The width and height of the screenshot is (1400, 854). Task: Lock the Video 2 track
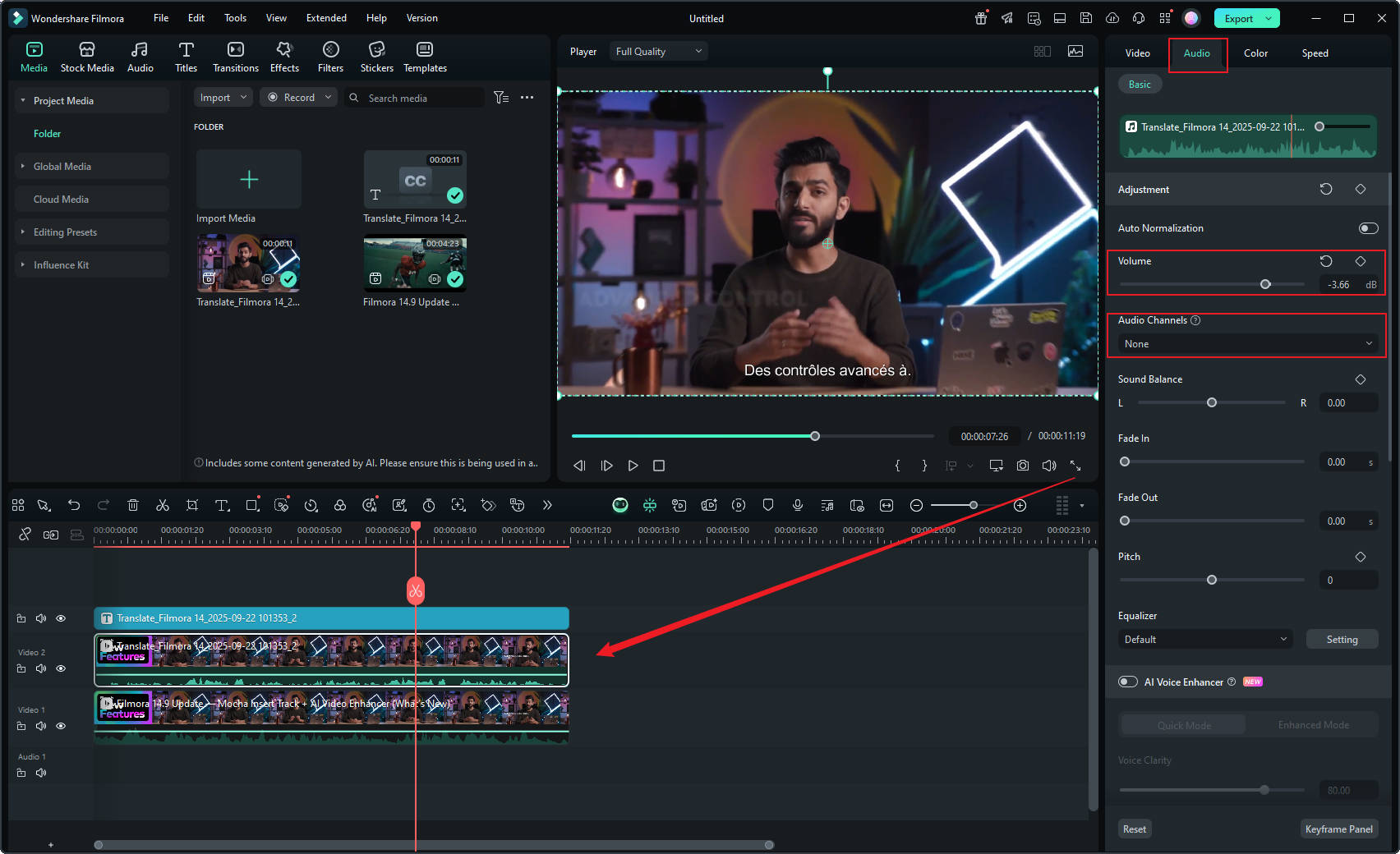[x=21, y=668]
